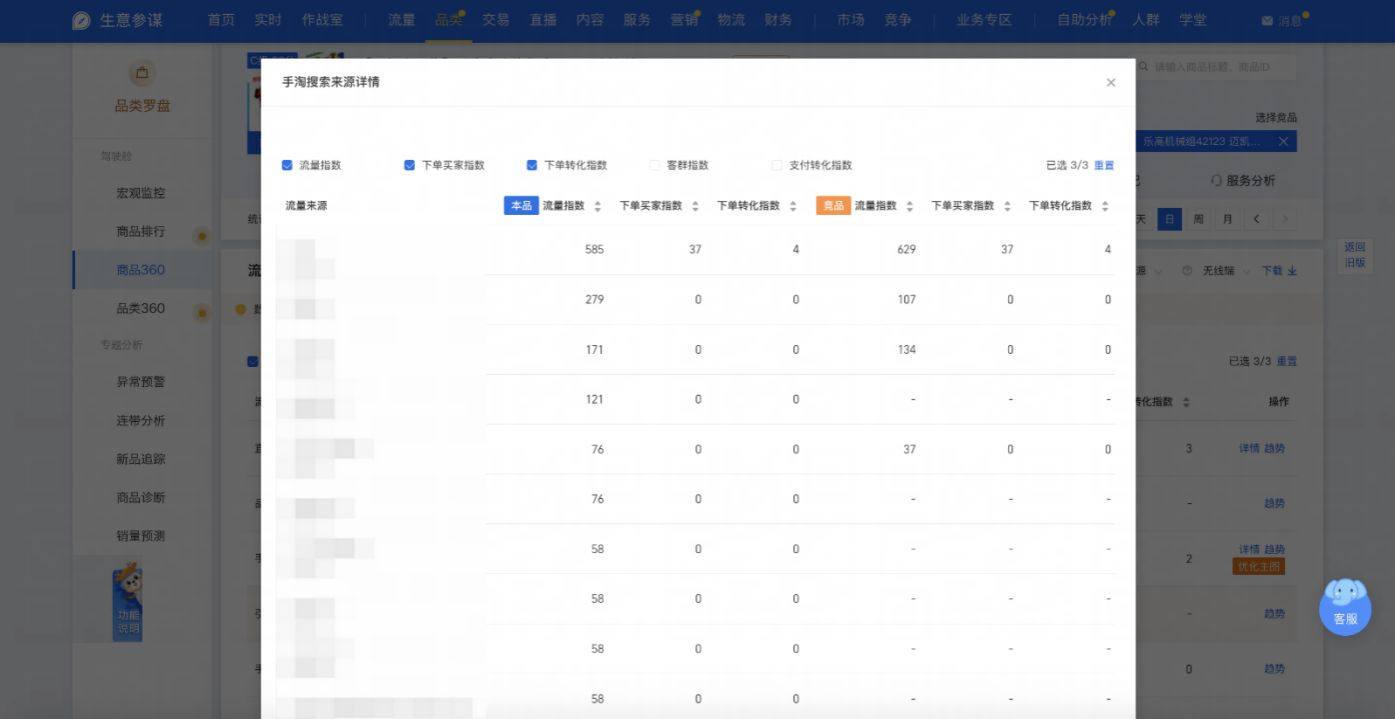The image size is (1395, 719).
Task: Switch to the 流量 nav tab
Action: 401,20
